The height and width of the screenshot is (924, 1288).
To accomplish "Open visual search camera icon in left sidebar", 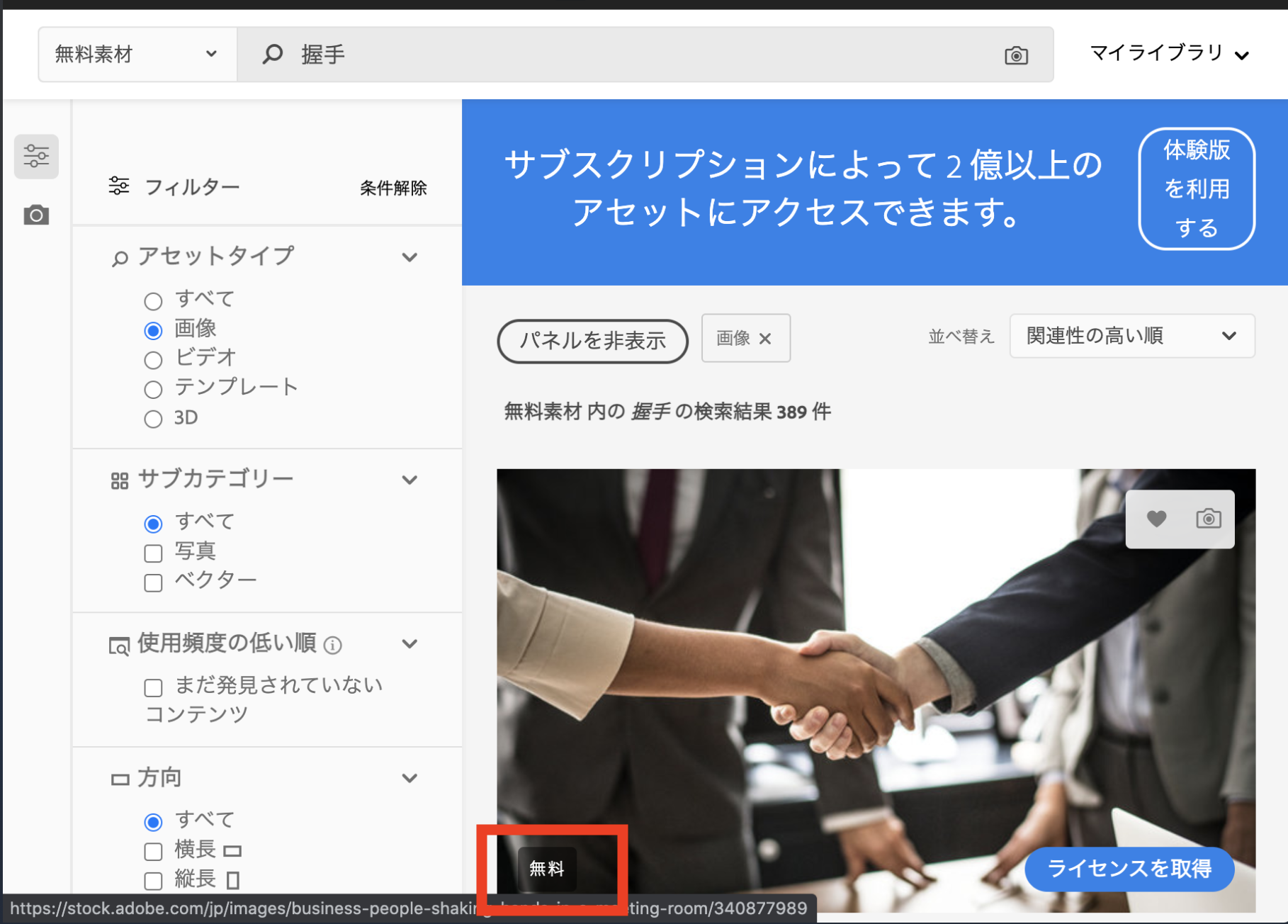I will tap(36, 215).
